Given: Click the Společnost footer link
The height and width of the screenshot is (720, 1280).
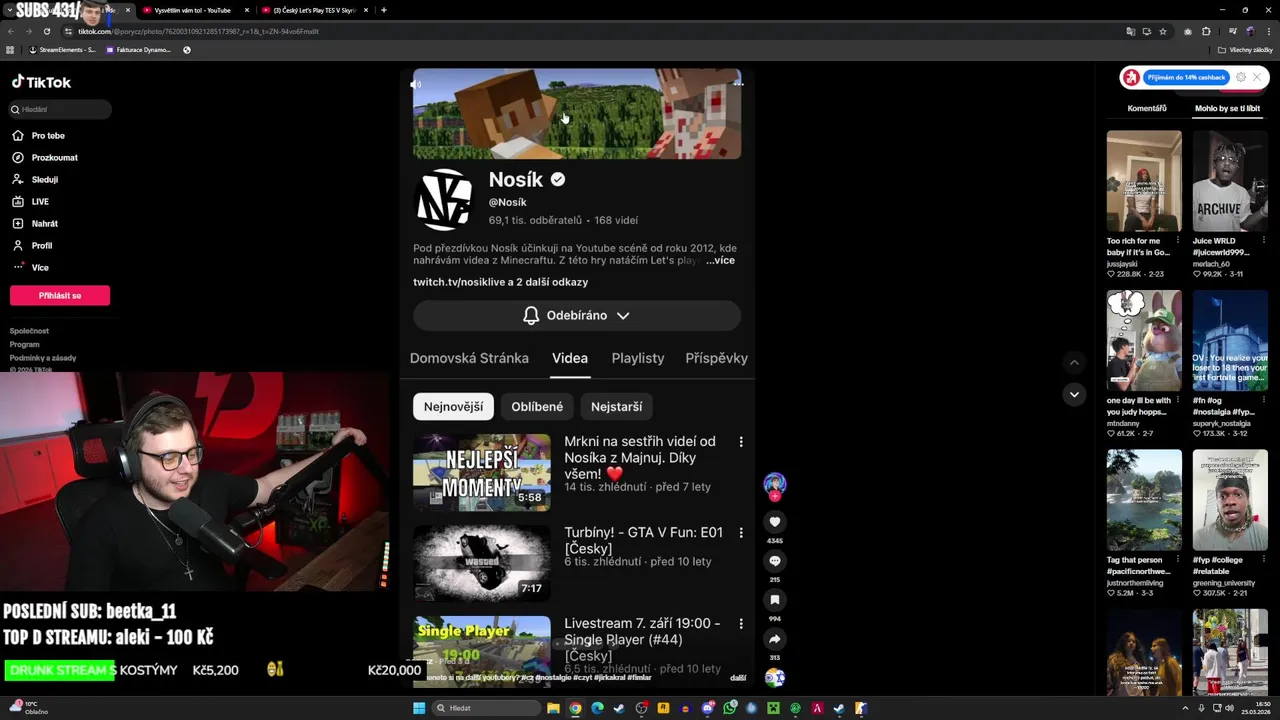Looking at the screenshot, I should (29, 331).
